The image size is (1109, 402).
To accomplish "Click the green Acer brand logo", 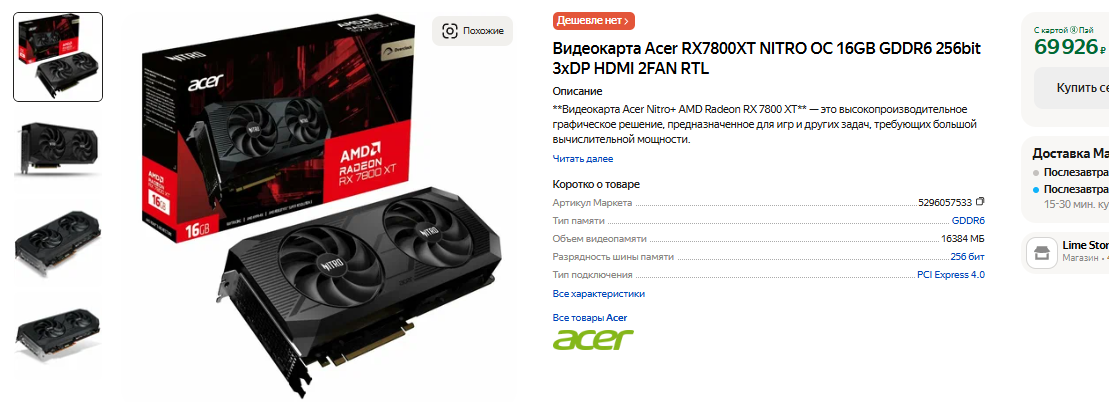I will click(593, 339).
